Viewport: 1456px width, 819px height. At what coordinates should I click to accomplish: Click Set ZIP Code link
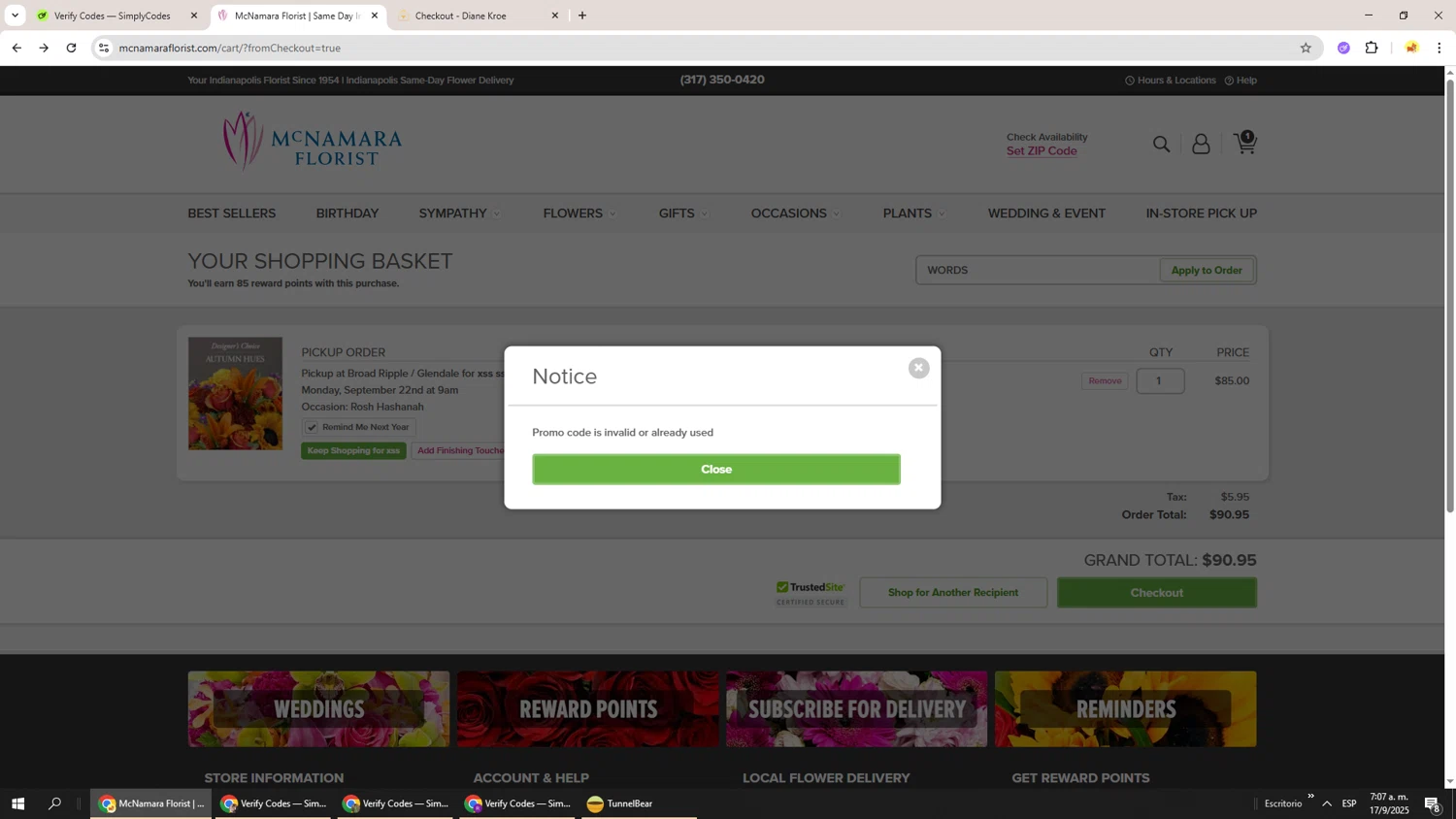[1042, 151]
